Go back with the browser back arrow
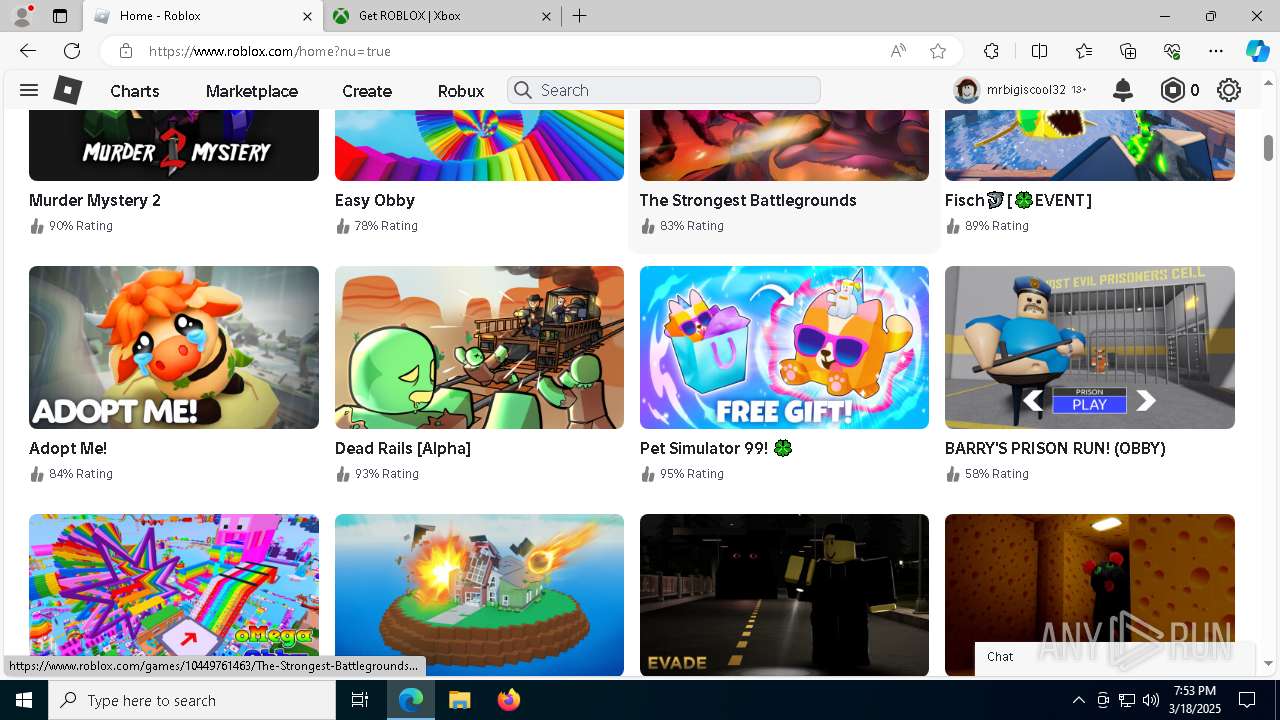Screen dimensions: 1280x720 (28, 51)
